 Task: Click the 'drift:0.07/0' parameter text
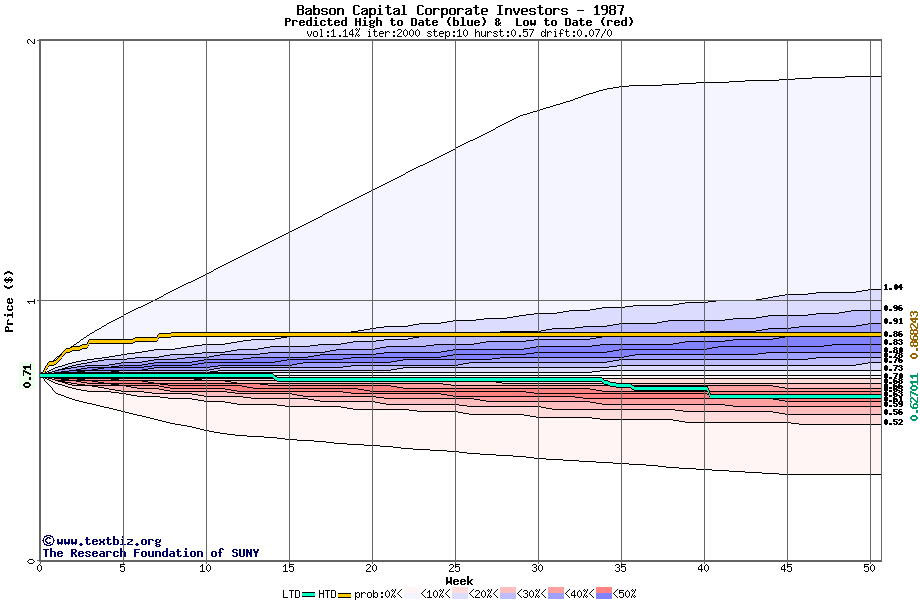576,33
